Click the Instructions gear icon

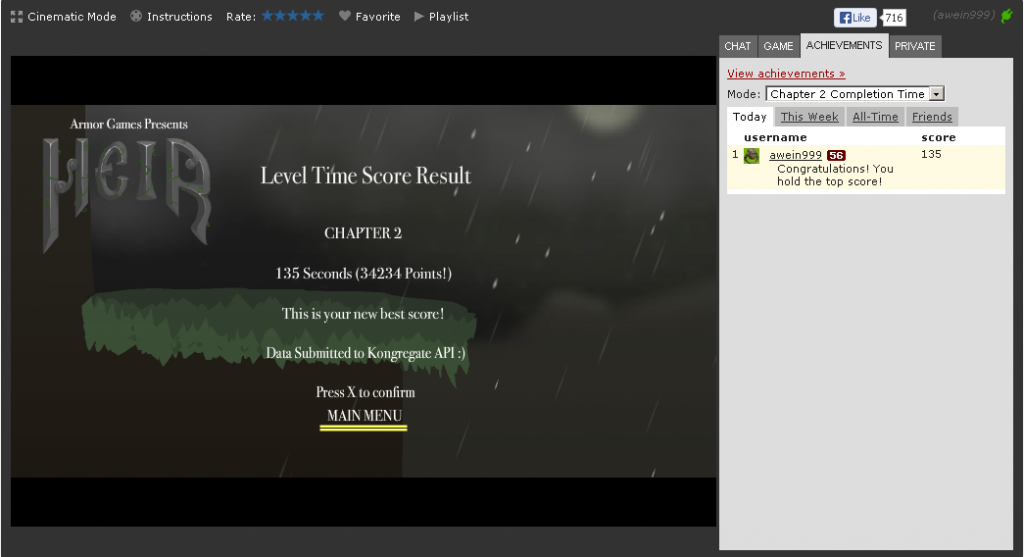click(x=136, y=16)
